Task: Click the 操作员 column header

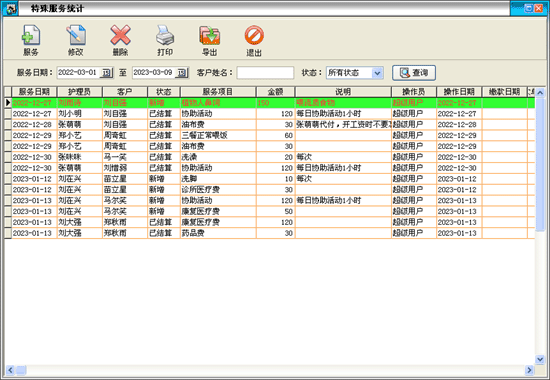Action: point(414,92)
